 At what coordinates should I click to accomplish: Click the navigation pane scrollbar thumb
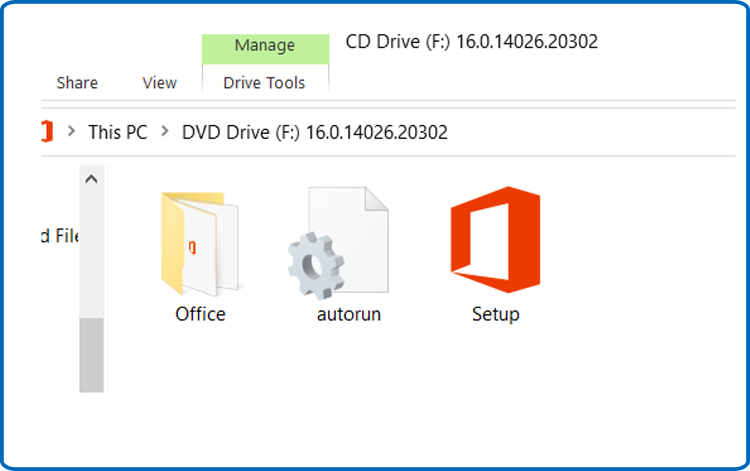click(x=91, y=355)
